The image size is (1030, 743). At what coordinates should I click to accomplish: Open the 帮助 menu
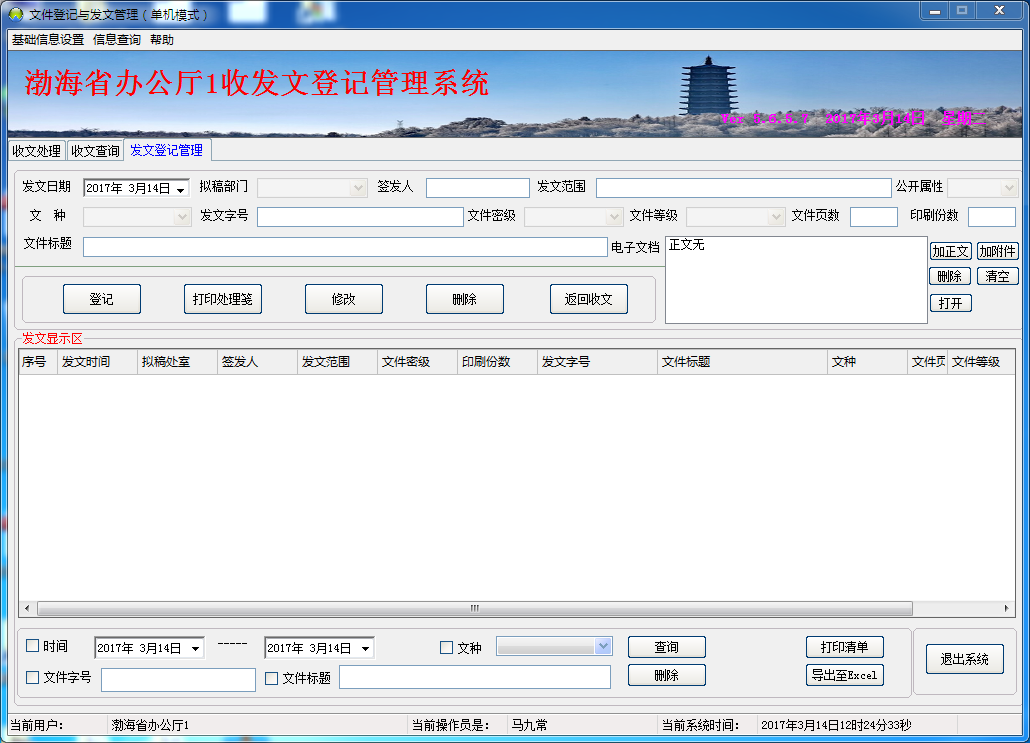click(x=162, y=40)
